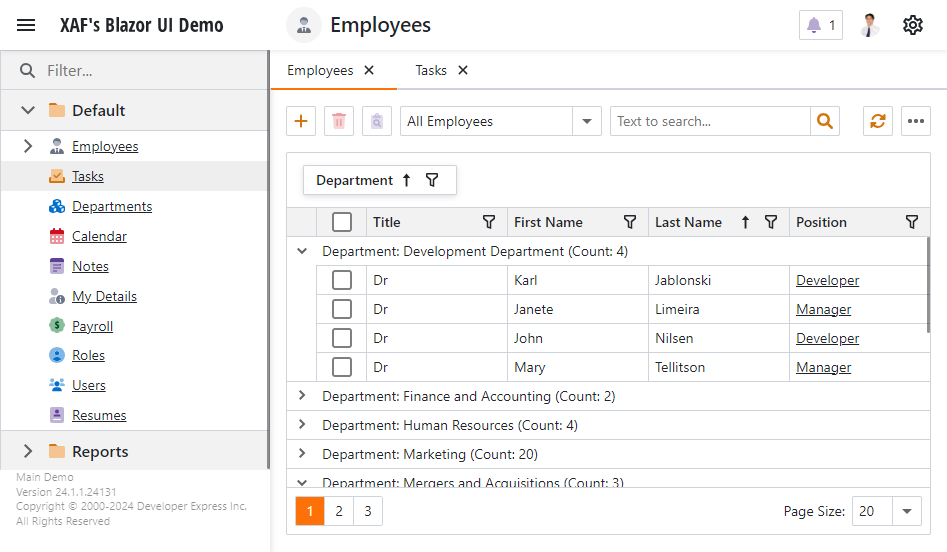Check the Mary Tellitson row checkbox
Screen dimensions: 947x552
point(342,367)
